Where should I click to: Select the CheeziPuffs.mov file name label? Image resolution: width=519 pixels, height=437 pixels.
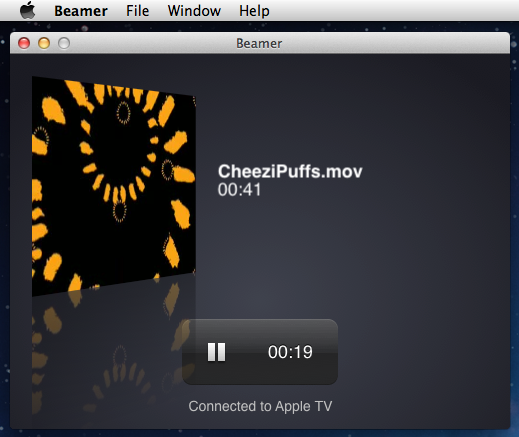[x=290, y=171]
